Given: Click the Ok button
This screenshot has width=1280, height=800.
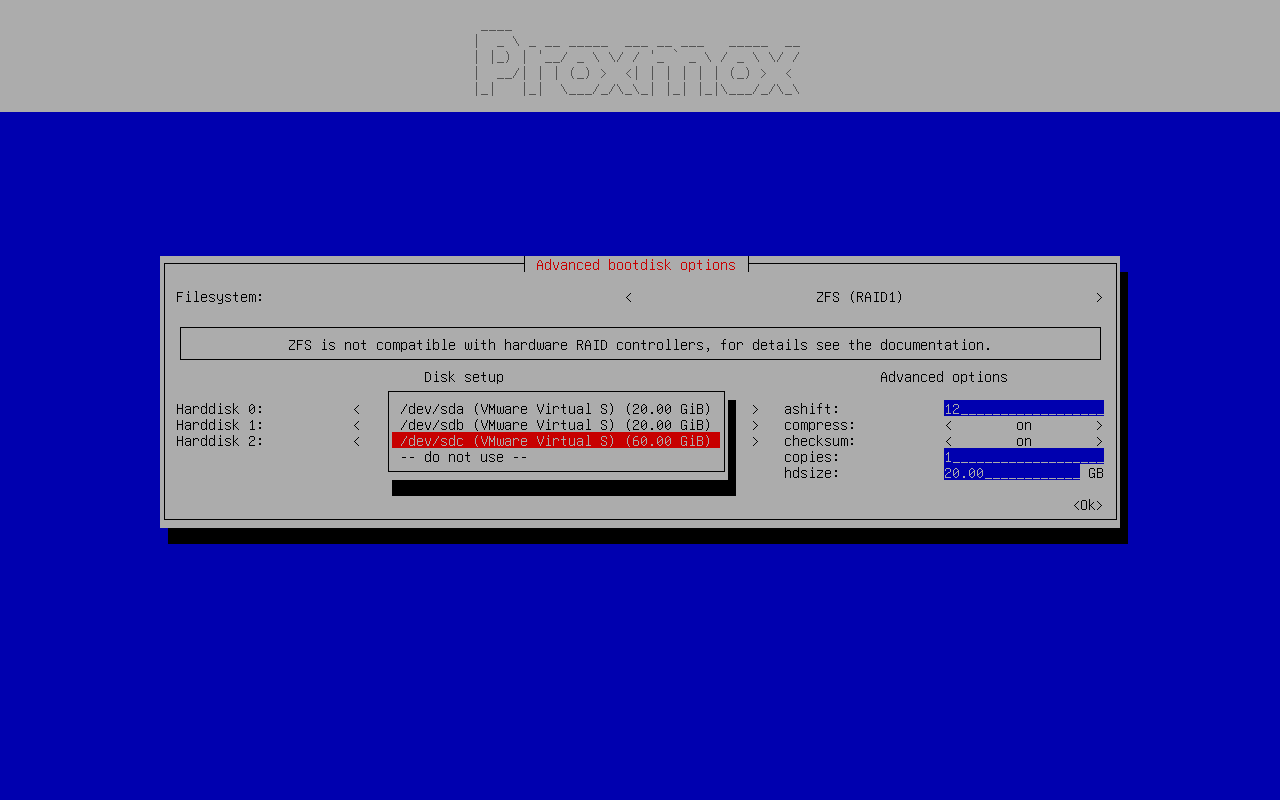Looking at the screenshot, I should (x=1088, y=505).
